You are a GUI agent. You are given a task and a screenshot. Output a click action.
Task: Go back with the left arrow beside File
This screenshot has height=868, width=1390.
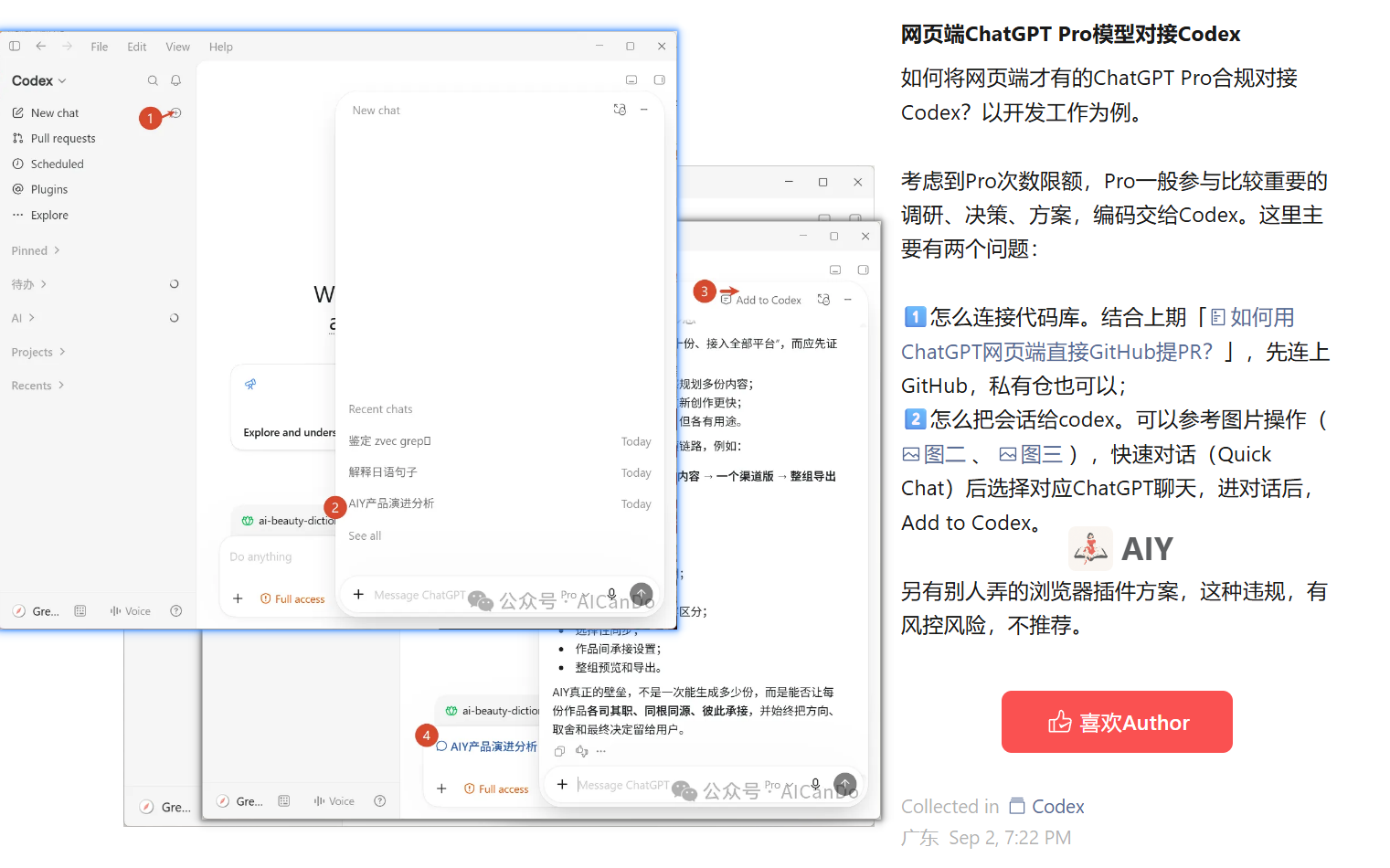click(41, 46)
